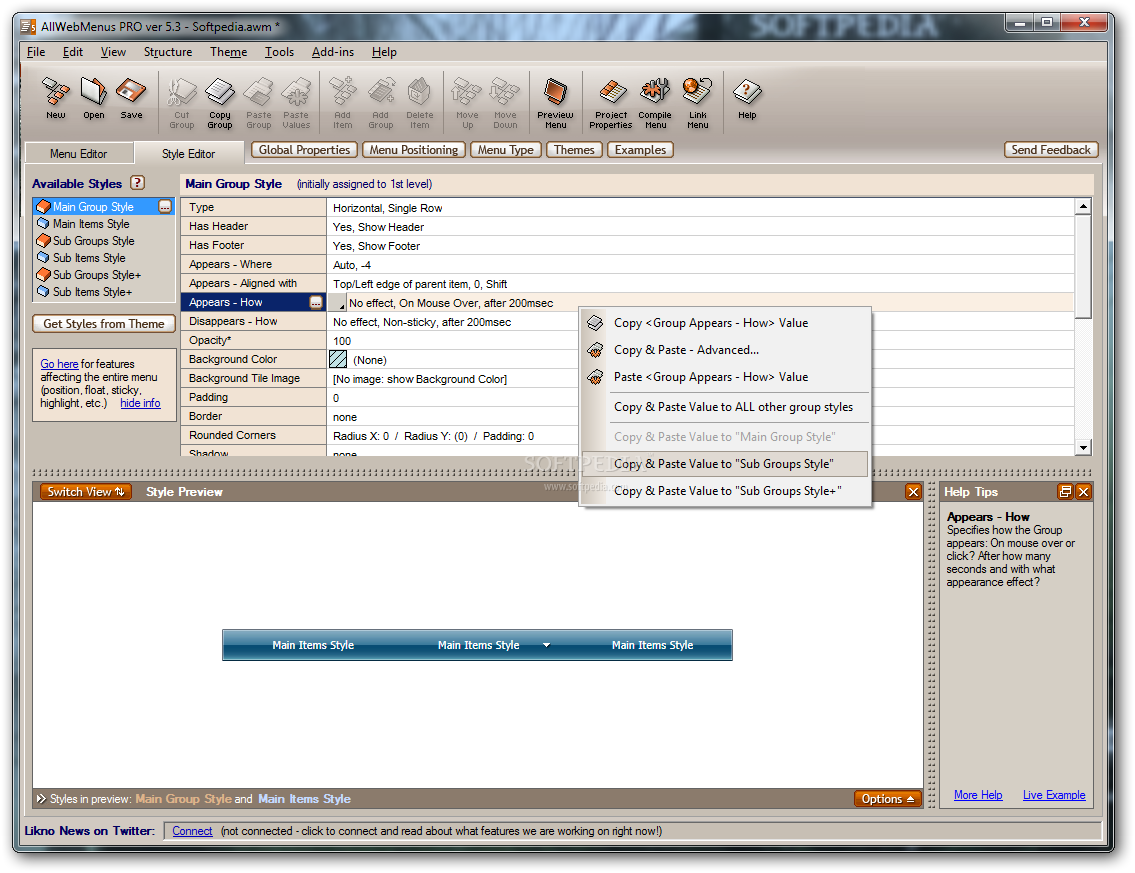Click the Send Feedback button

(x=1051, y=150)
